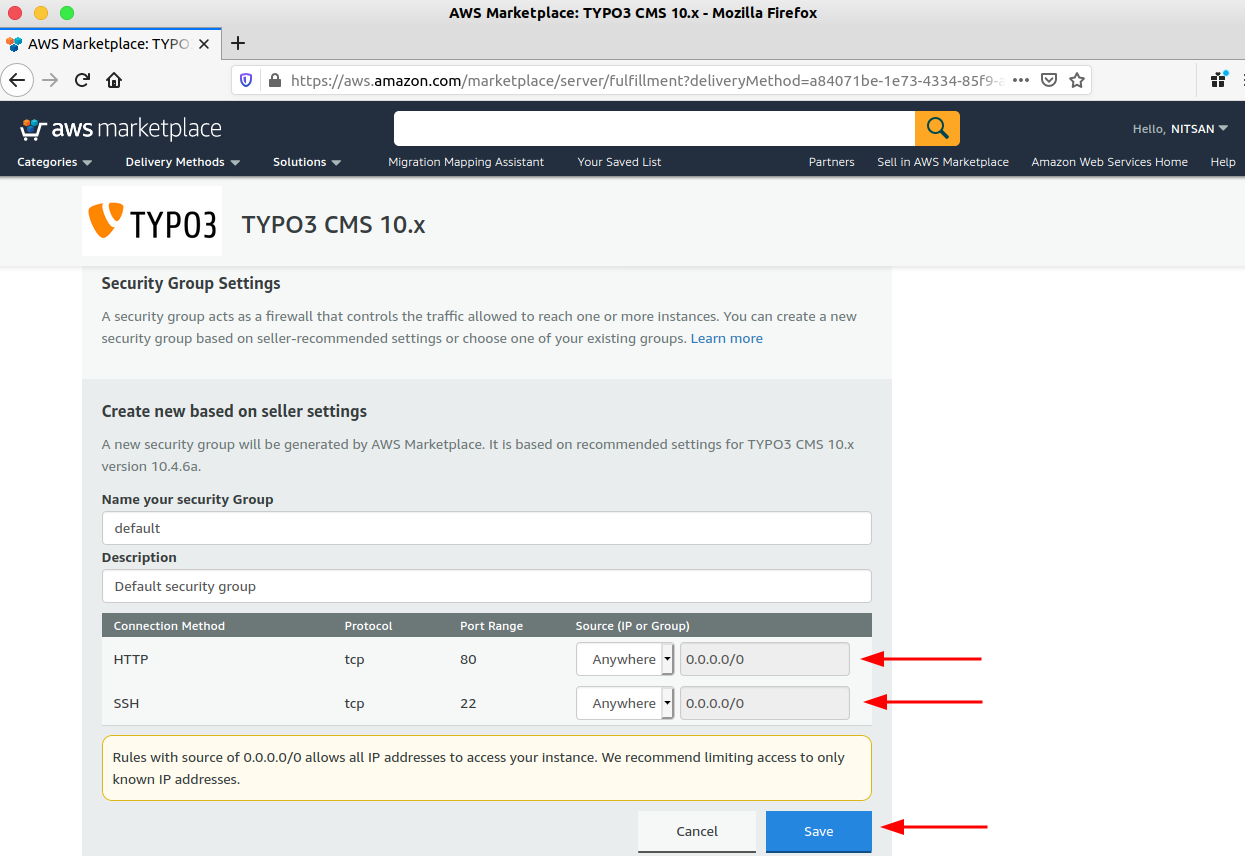The width and height of the screenshot is (1245, 856).
Task: Open the extension icon in Firefox toolbar
Action: click(1219, 79)
